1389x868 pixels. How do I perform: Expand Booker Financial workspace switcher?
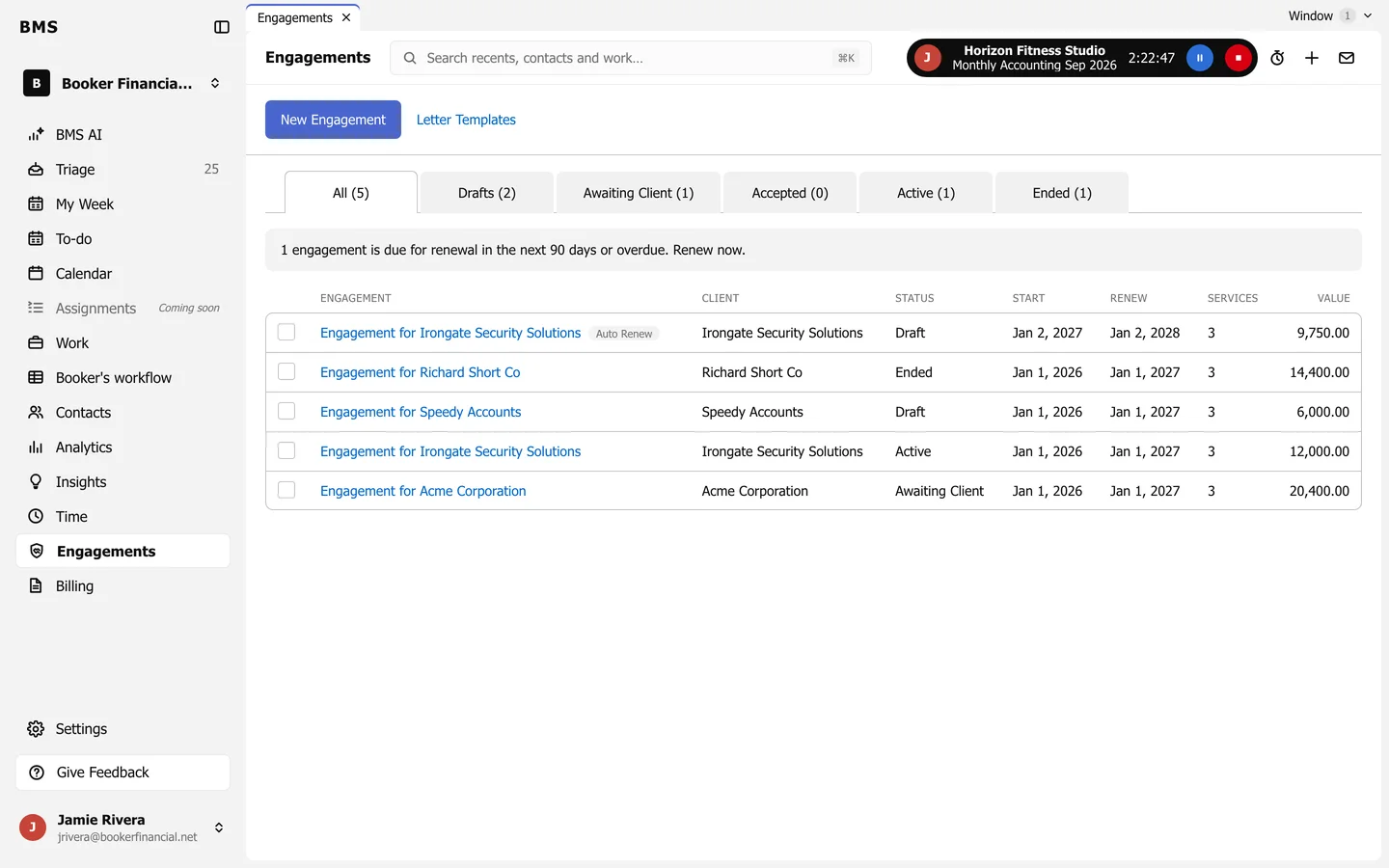[215, 84]
